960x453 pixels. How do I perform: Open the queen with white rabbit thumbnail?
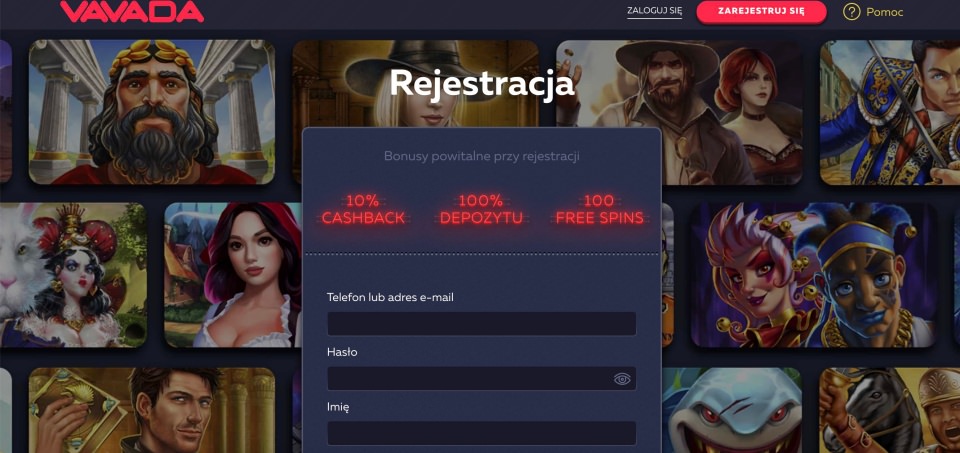tap(73, 275)
